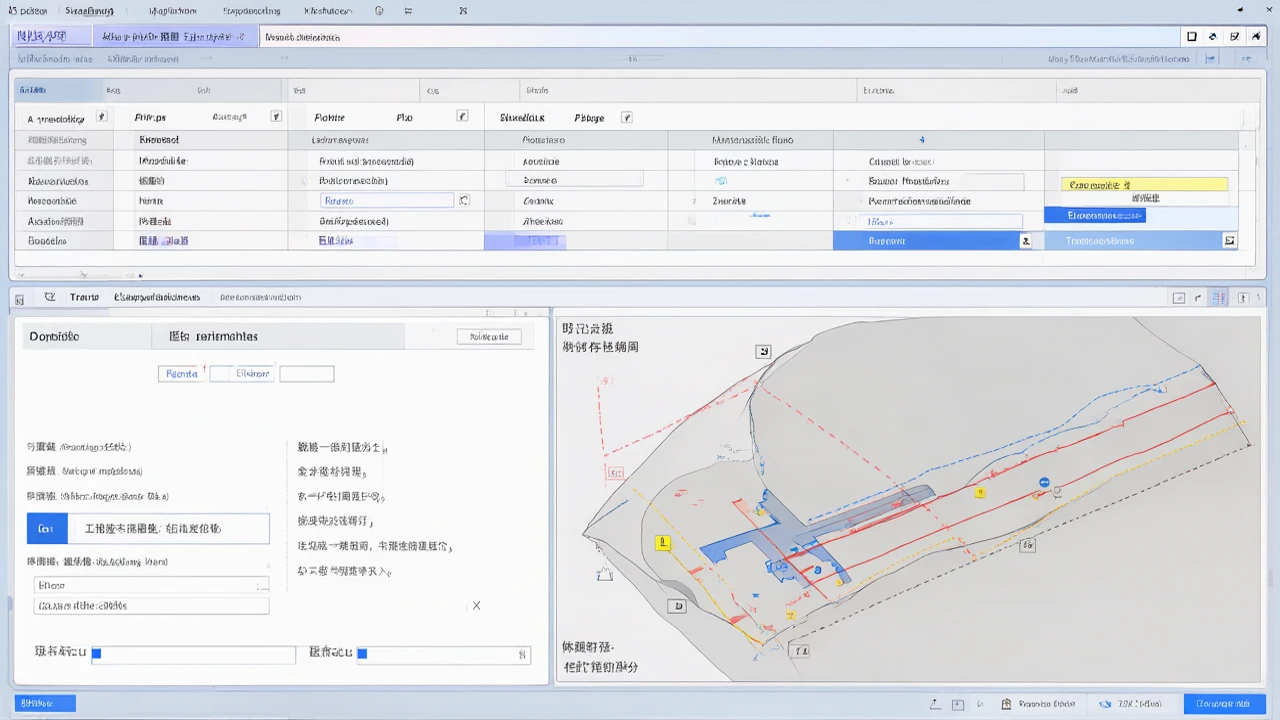Screen dimensions: 1280x720
Task: Open dropdown in light blue bottom-right table cell
Action: pos(1230,241)
